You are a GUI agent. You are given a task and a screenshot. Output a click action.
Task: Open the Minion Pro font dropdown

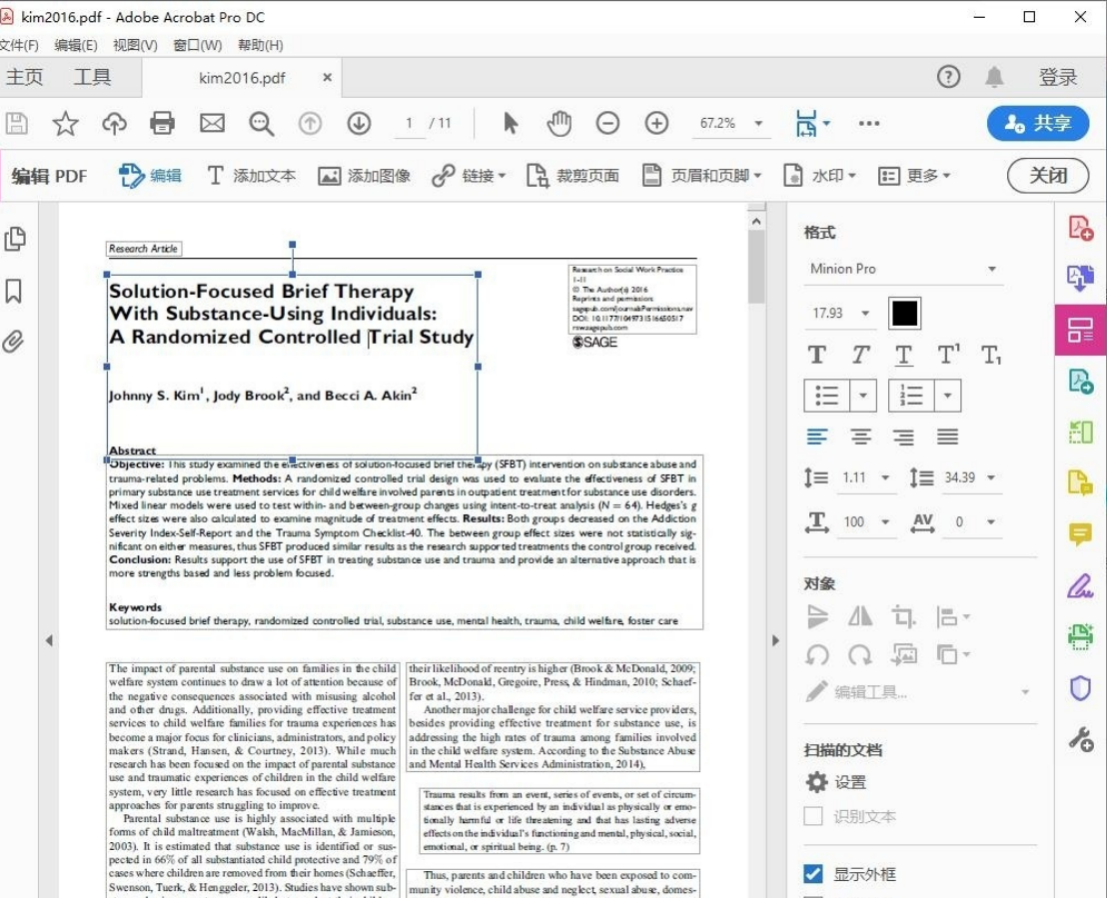[903, 269]
